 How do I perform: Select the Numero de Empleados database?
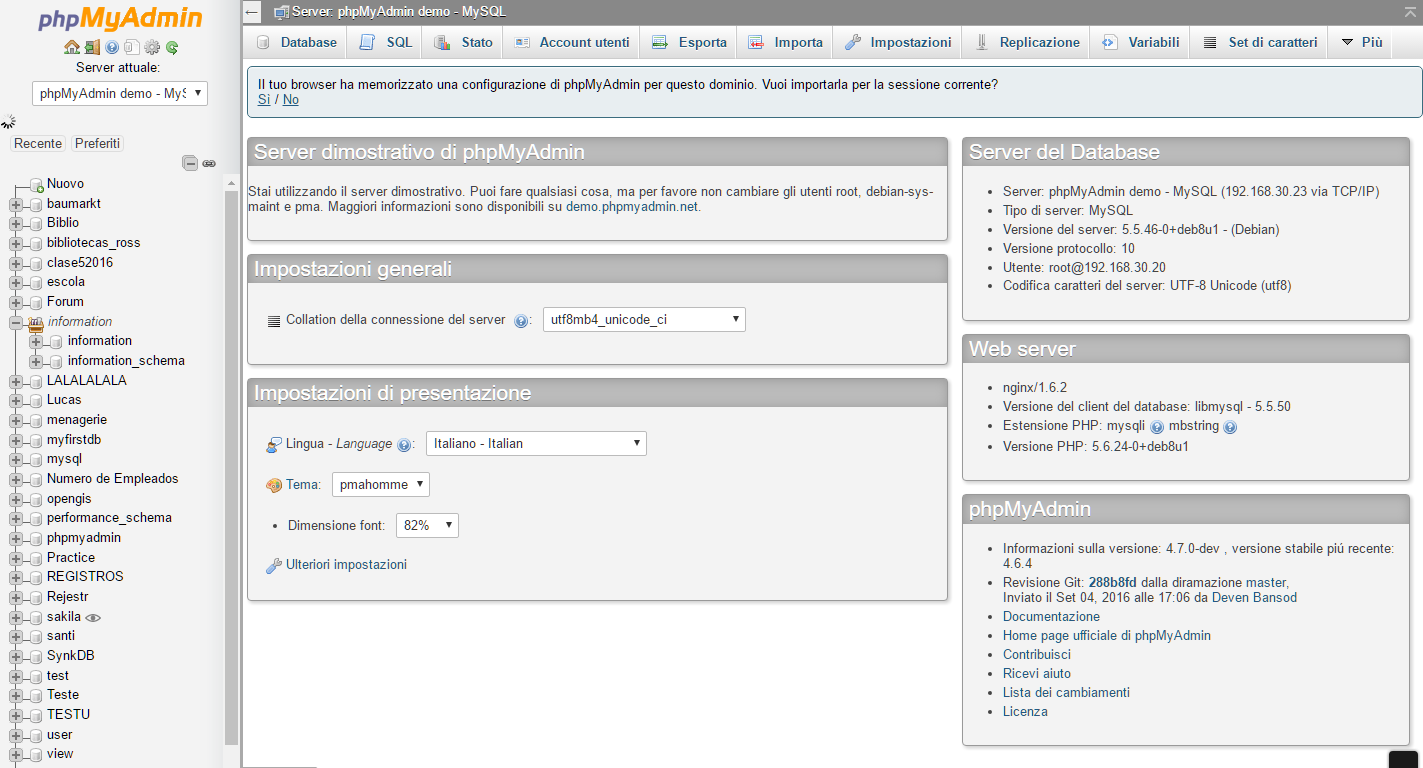click(112, 479)
